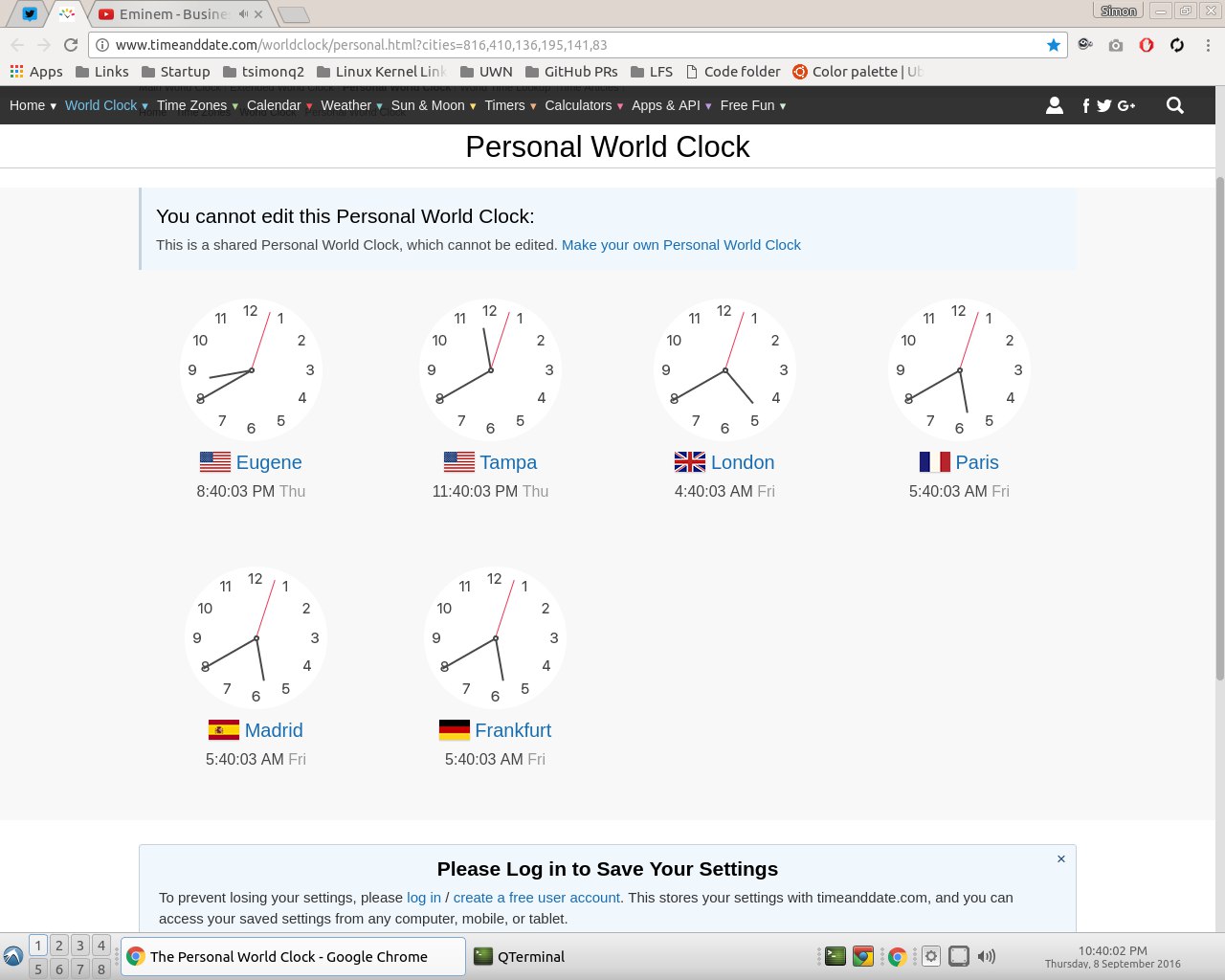
Task: Click the volume icon in system tray
Action: tap(987, 956)
